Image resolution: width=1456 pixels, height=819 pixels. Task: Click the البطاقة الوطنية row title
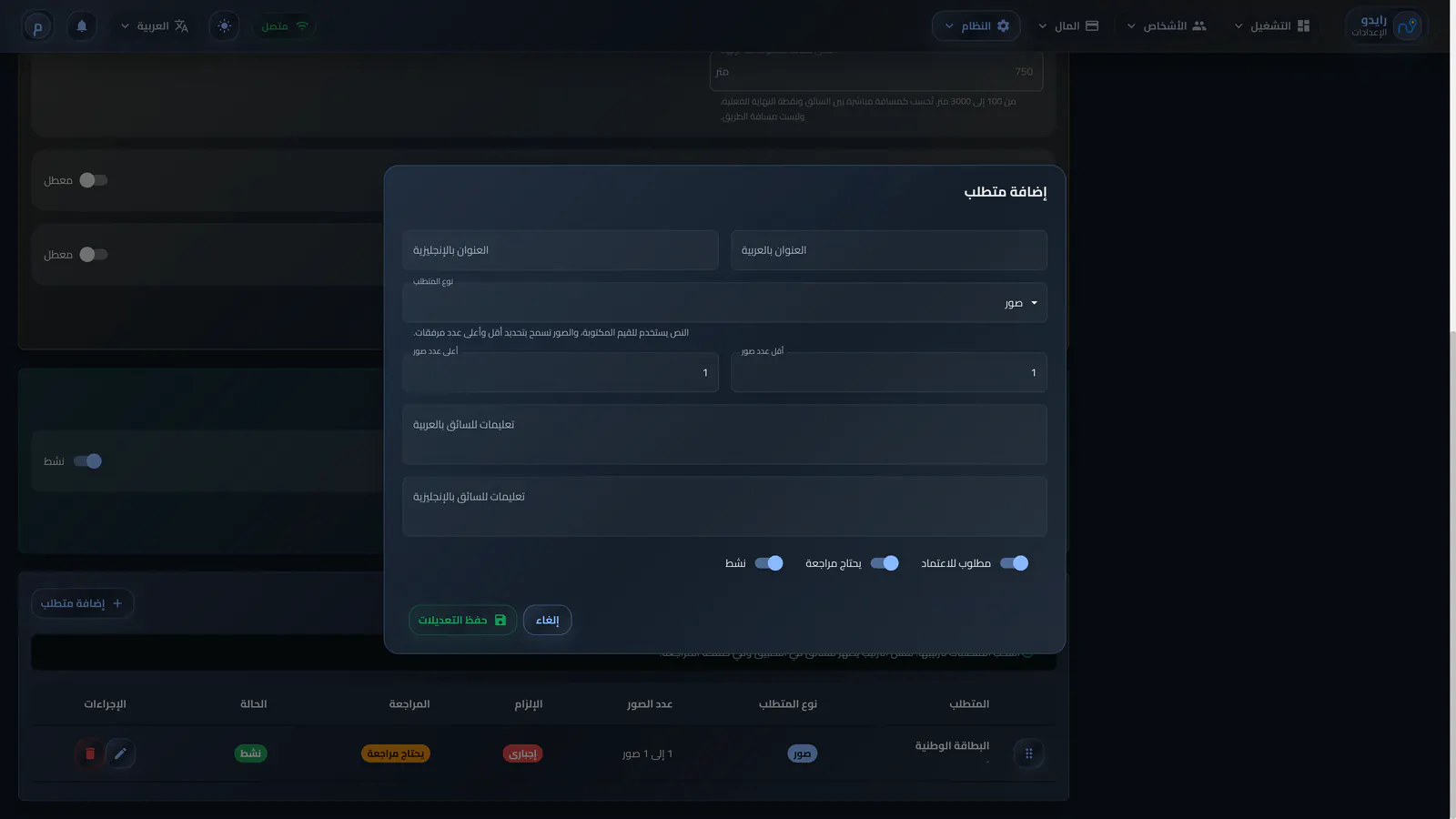(952, 746)
